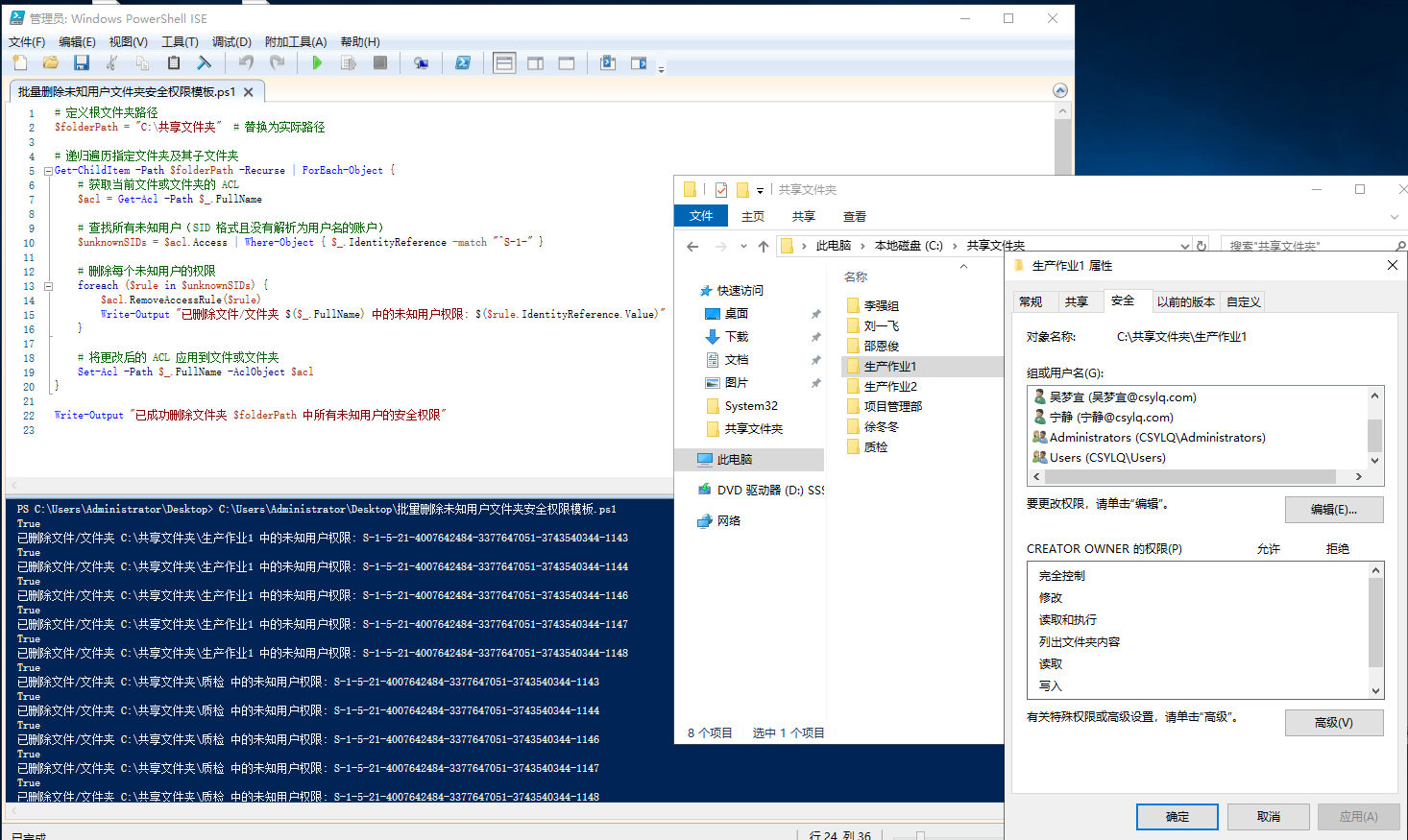
Task: Close the 生产作业1 属性 dialog with X
Action: (x=1393, y=265)
